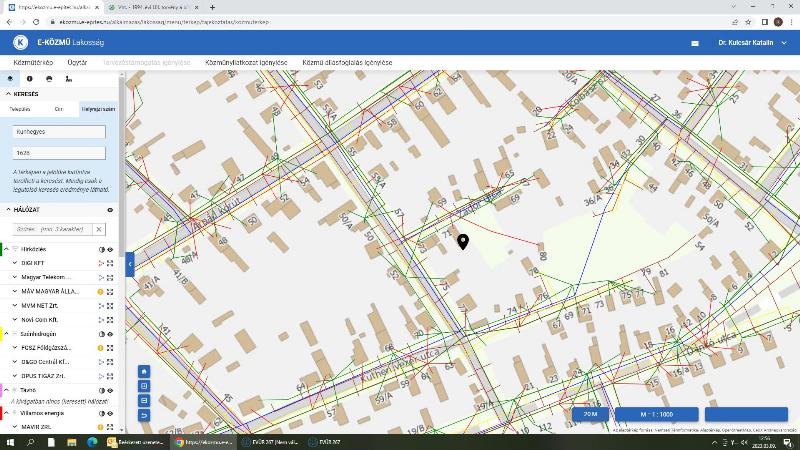The width and height of the screenshot is (800, 450).
Task: Zoom to extent of Magyar Telekom network
Action: [110, 278]
